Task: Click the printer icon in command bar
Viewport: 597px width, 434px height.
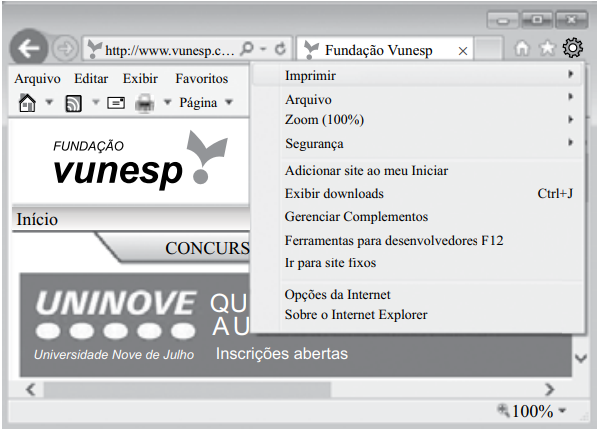Action: pyautogui.click(x=145, y=103)
